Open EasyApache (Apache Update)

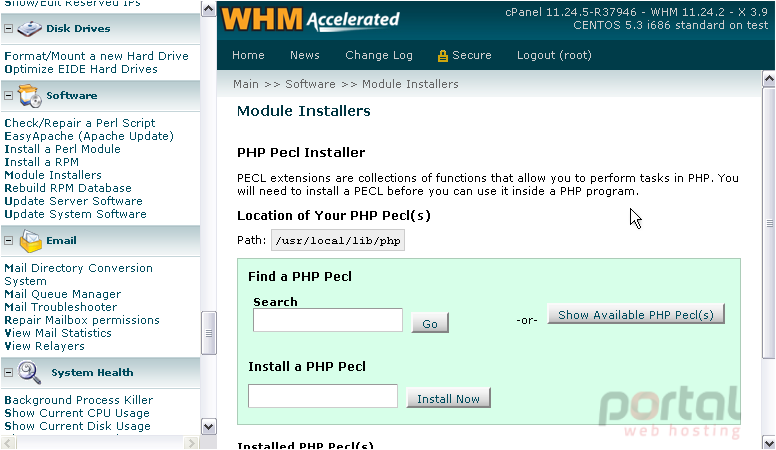(x=89, y=136)
